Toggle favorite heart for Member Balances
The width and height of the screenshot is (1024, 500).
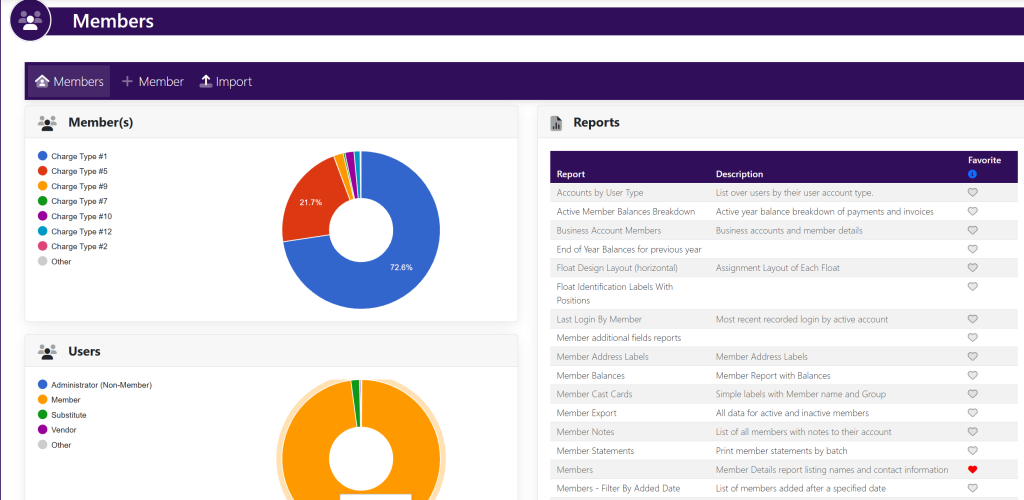point(972,375)
